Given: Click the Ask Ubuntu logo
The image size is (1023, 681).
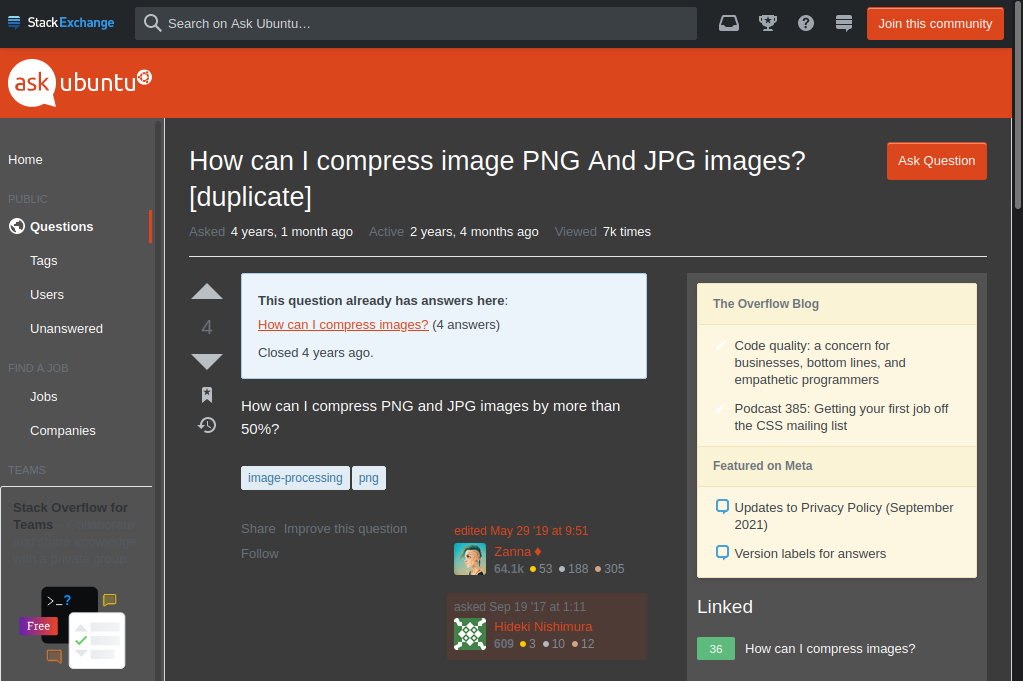Looking at the screenshot, I should click(x=79, y=82).
